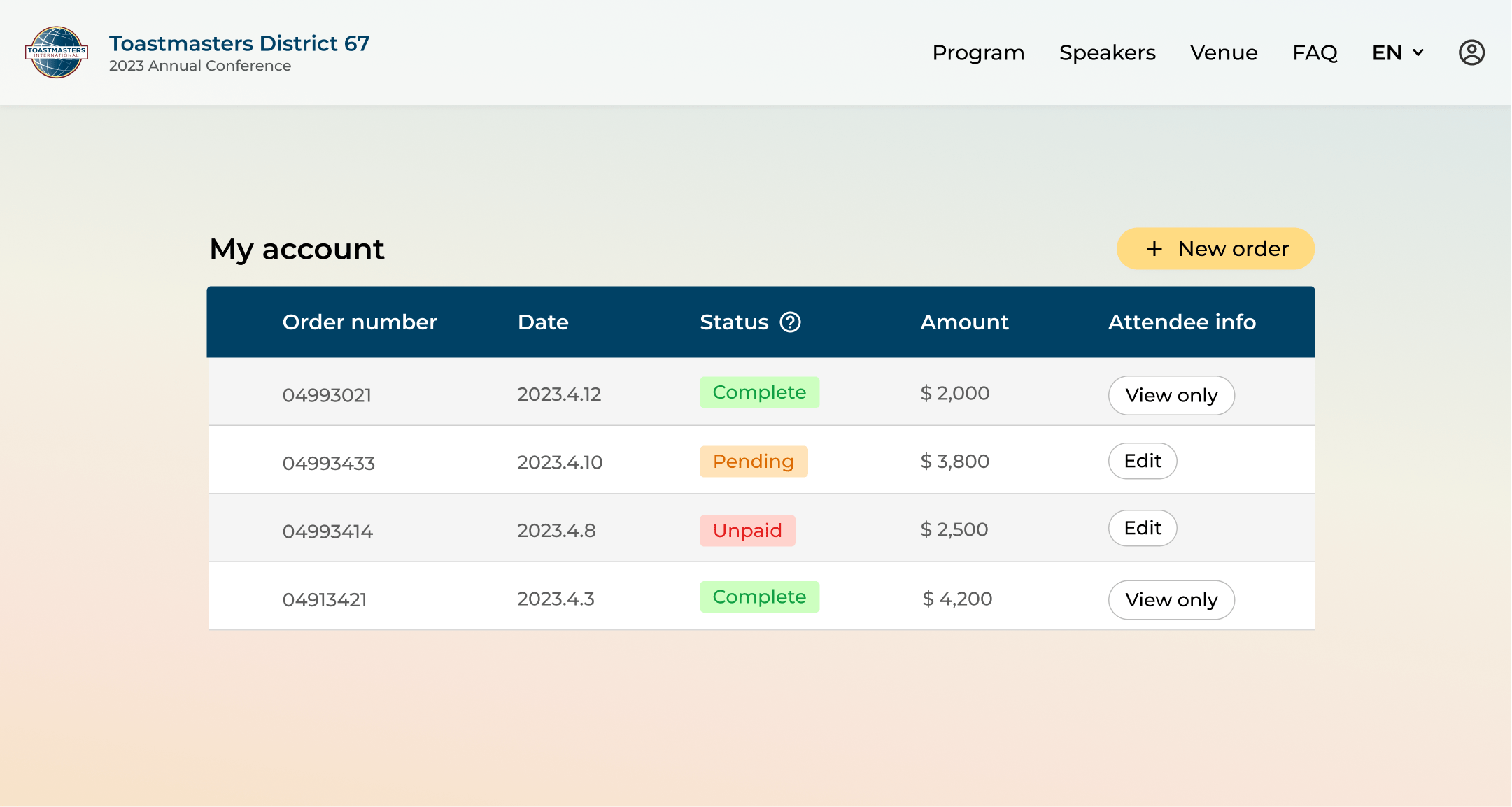Edit attendee info for order 04993433
The width and height of the screenshot is (1512, 807).
tap(1143, 461)
